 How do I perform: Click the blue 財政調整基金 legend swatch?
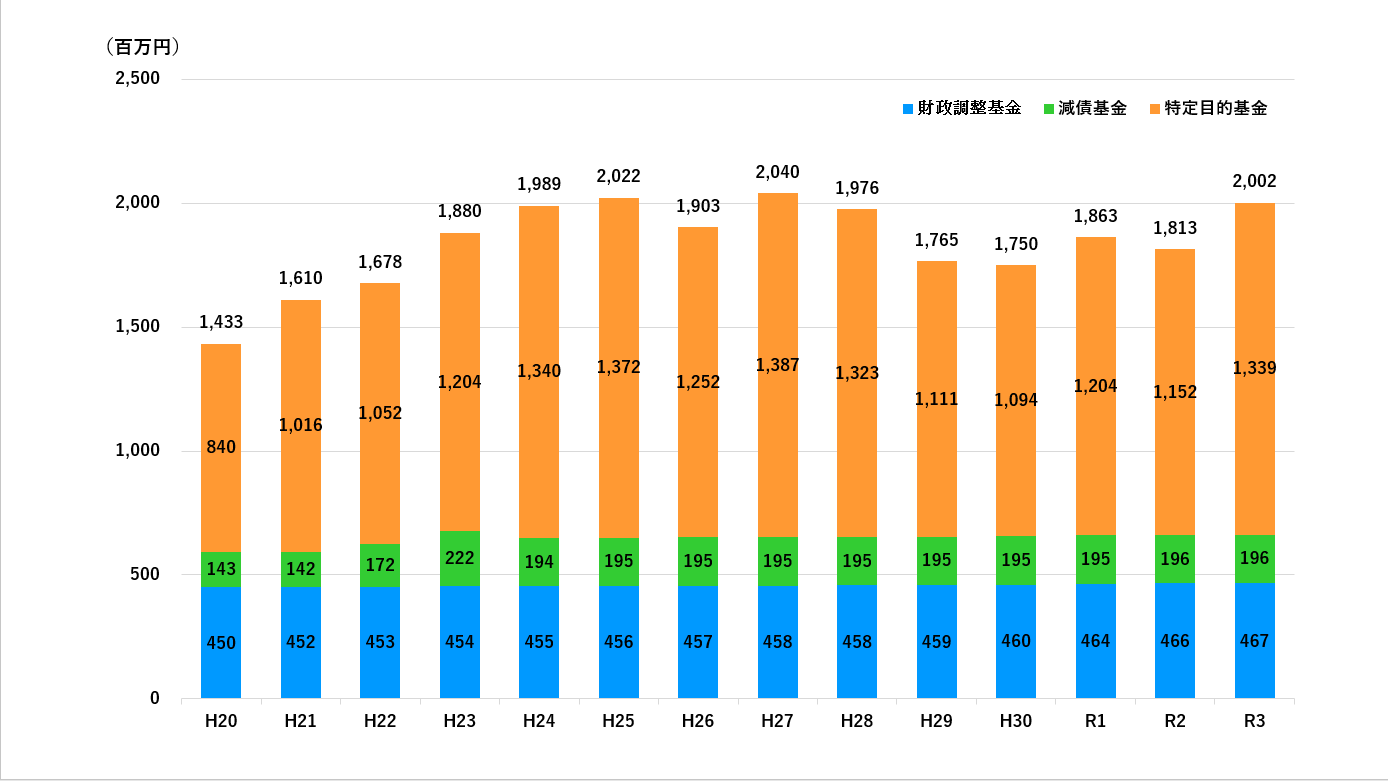908,108
